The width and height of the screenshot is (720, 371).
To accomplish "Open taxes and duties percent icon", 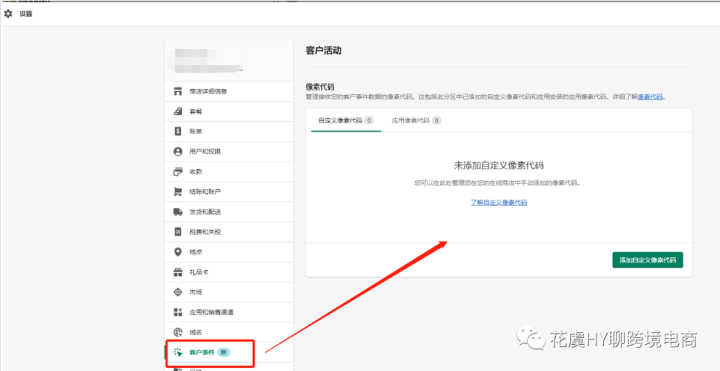I will [x=178, y=232].
